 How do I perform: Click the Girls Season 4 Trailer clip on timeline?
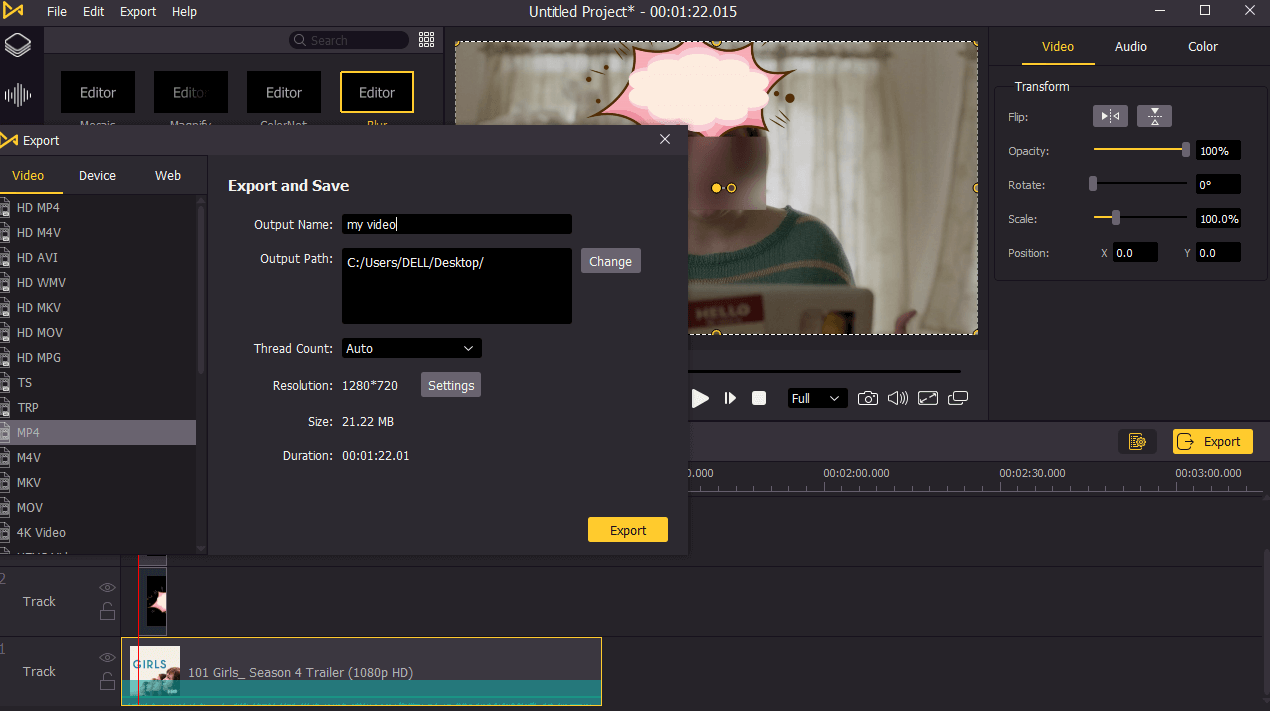click(362, 672)
